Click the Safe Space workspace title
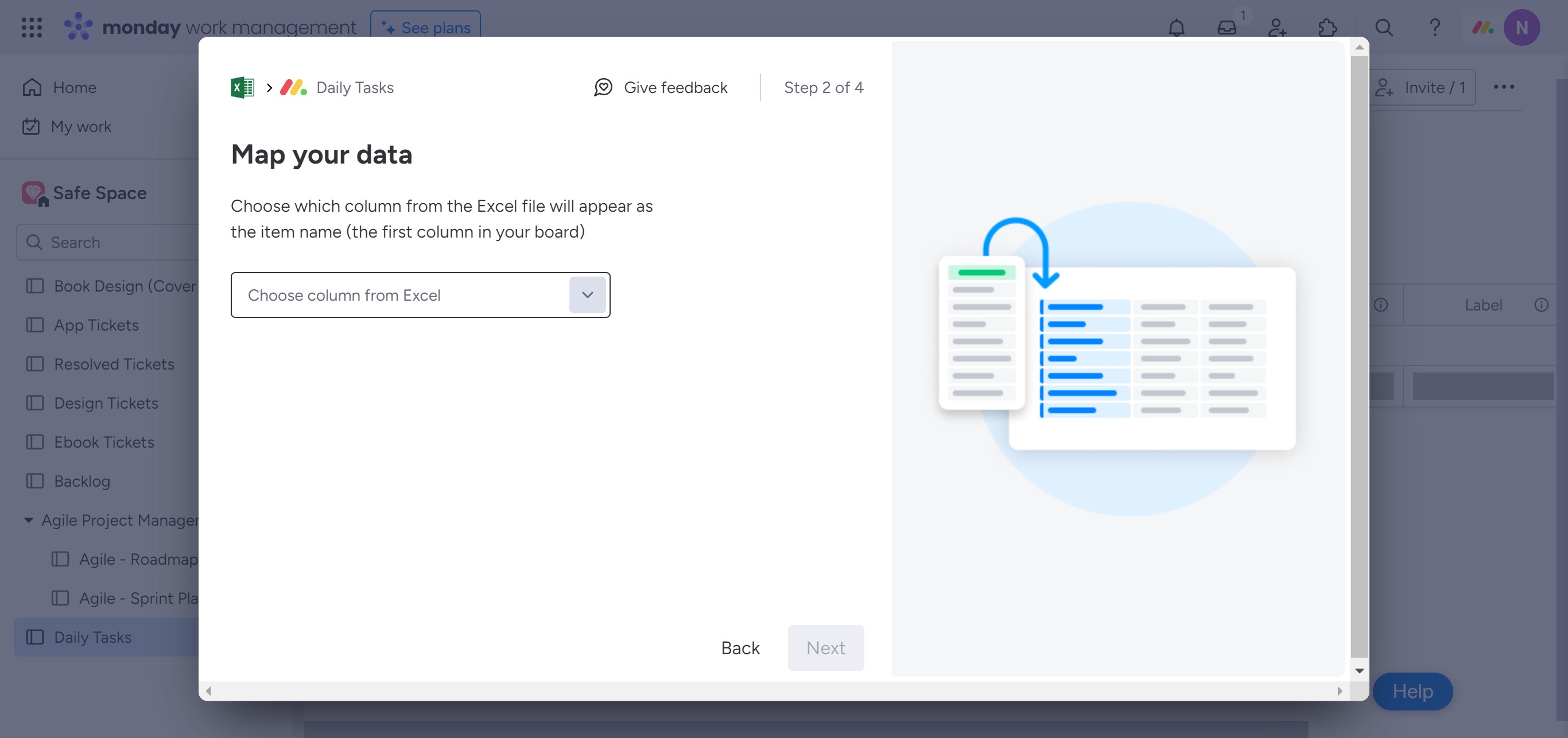Image resolution: width=1568 pixels, height=738 pixels. 100,193
